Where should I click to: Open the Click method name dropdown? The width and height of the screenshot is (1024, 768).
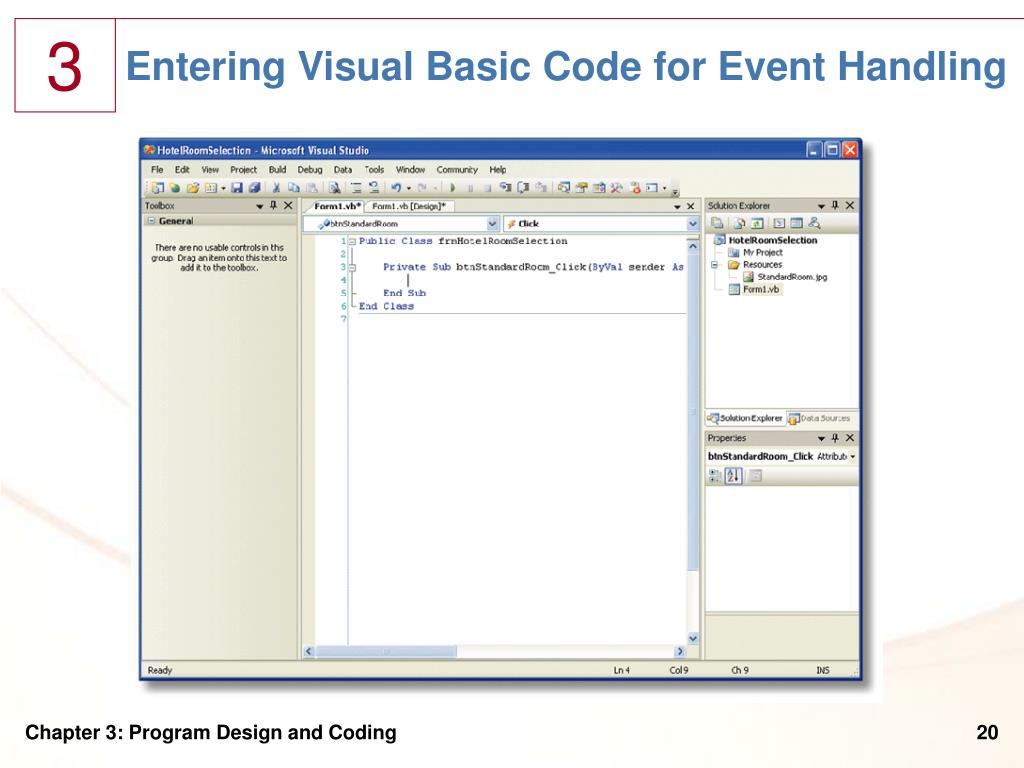[x=692, y=223]
